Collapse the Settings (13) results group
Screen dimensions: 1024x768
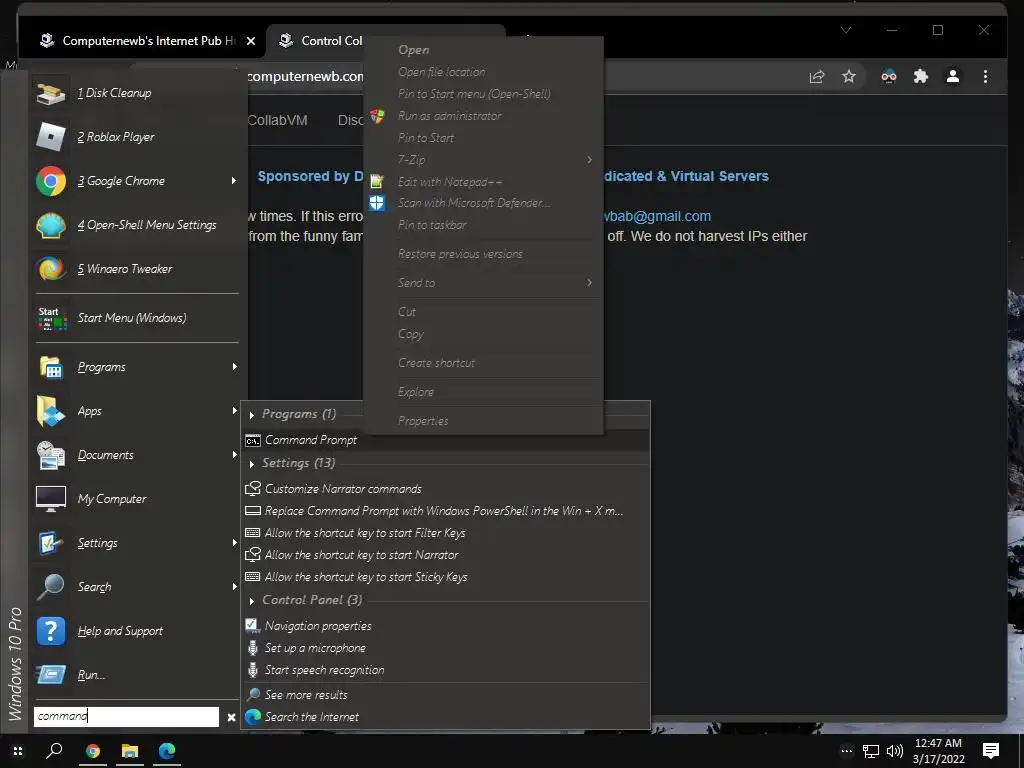[251, 464]
